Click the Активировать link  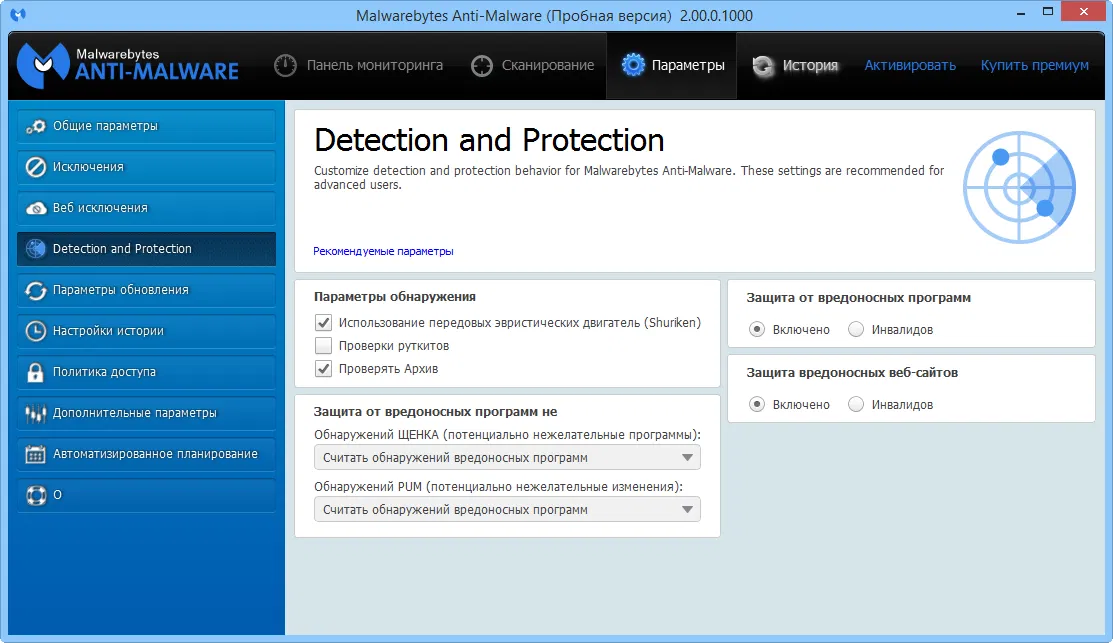click(910, 65)
